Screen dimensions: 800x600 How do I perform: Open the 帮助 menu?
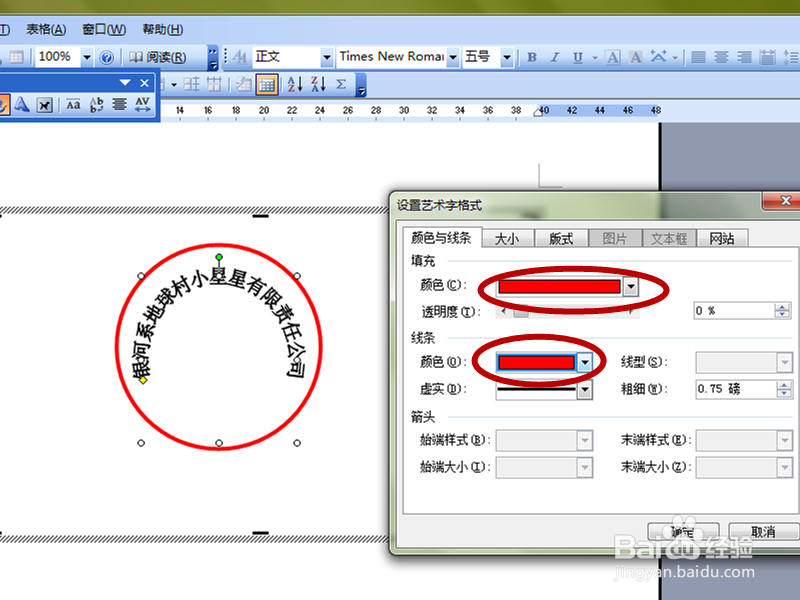point(160,29)
